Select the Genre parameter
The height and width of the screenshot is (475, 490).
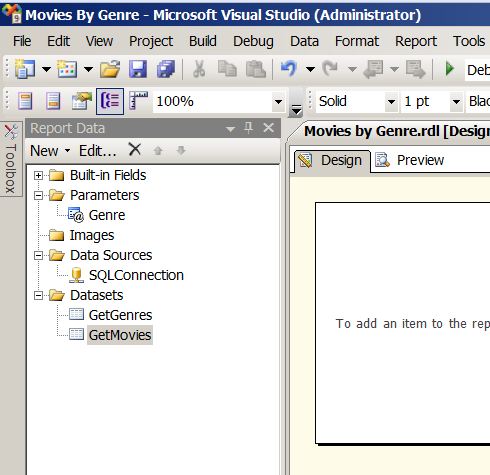click(107, 215)
